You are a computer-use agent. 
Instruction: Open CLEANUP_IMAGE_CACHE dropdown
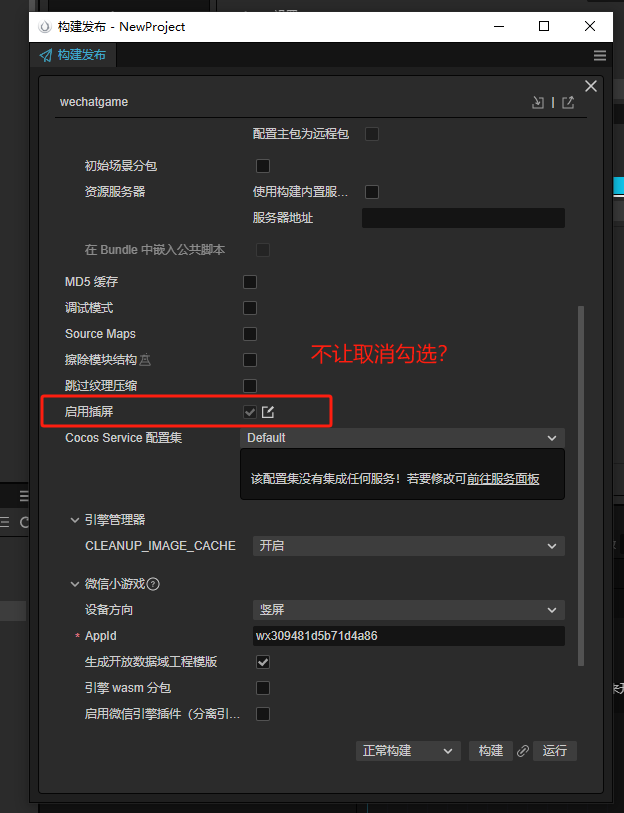tap(409, 546)
